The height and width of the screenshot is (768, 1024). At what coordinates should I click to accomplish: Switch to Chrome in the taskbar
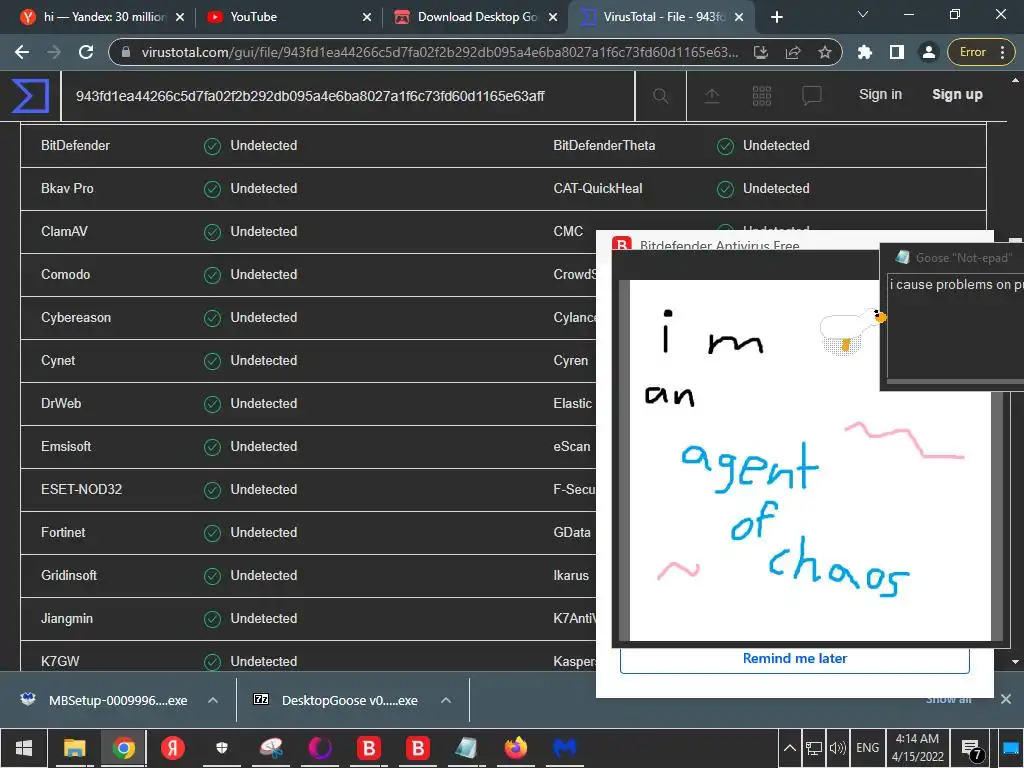(123, 748)
